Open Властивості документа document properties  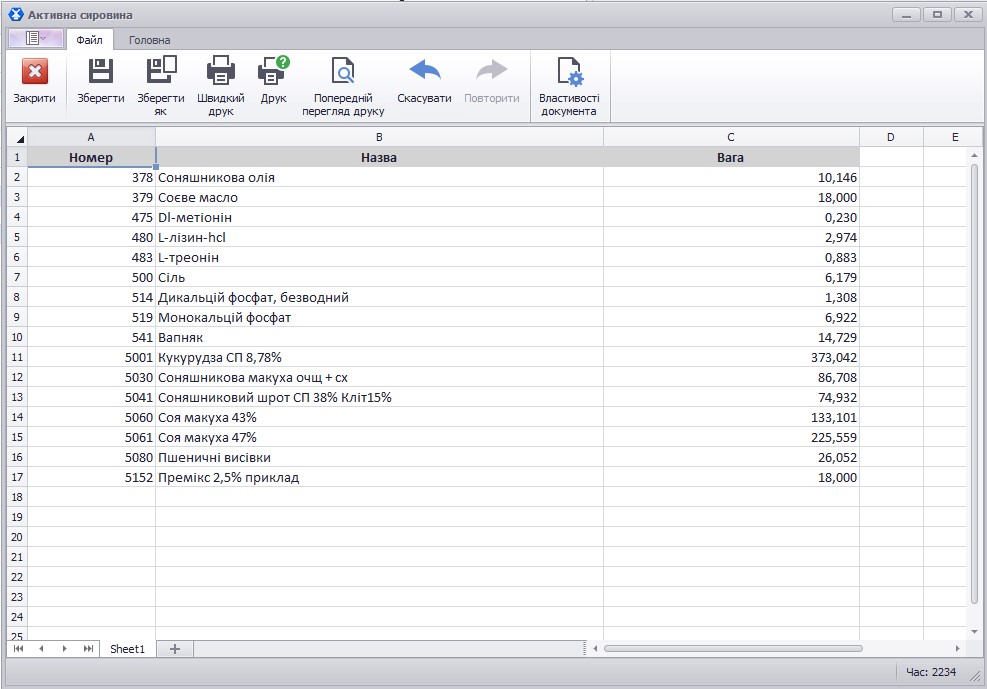(569, 86)
